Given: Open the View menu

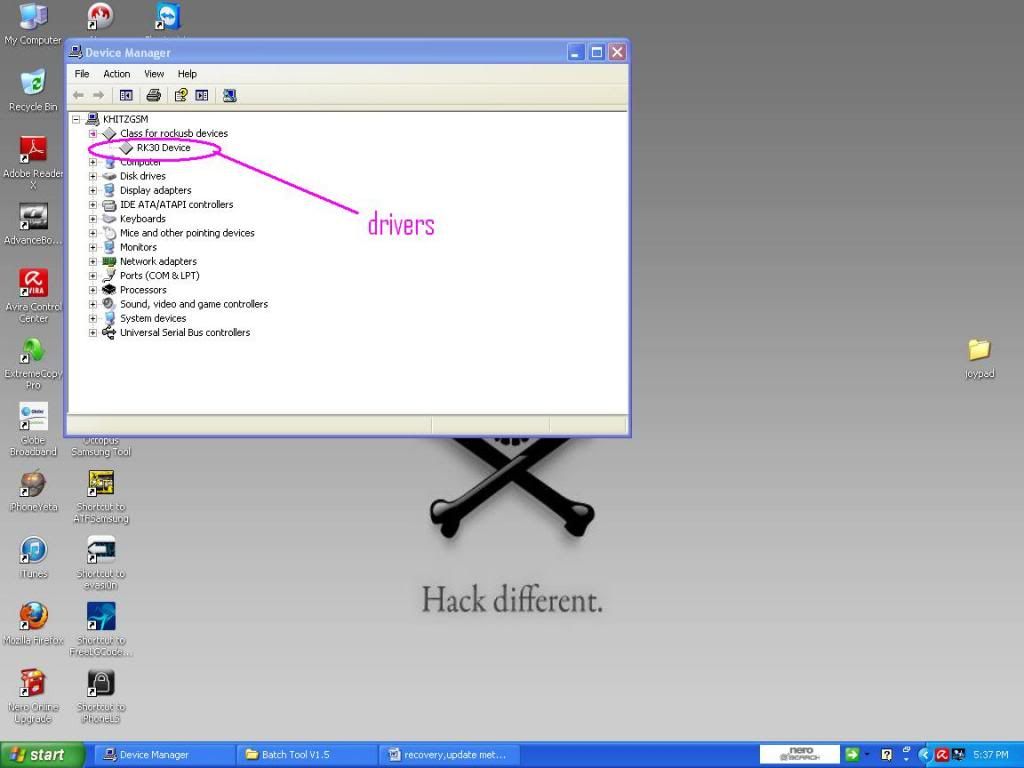Looking at the screenshot, I should coord(154,74).
